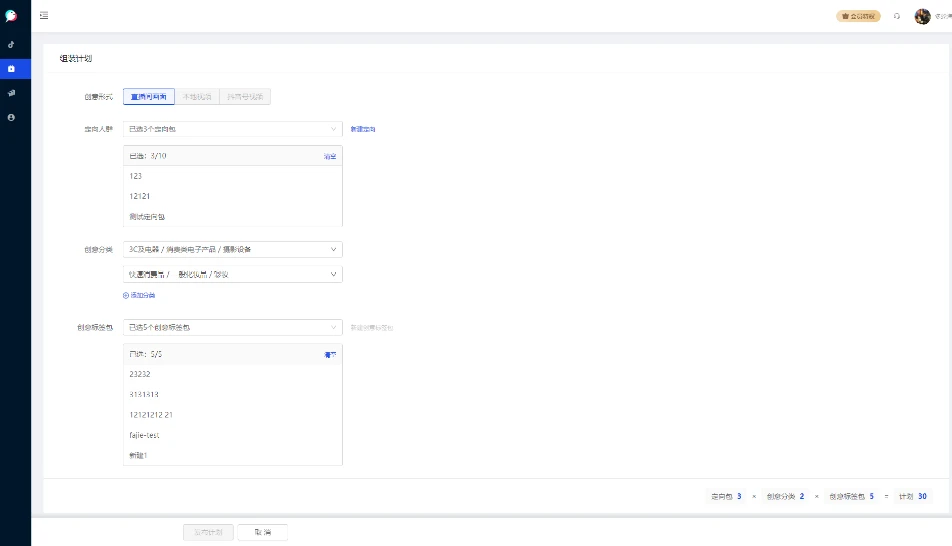Open the TikTok/Douyin section in the sidebar
This screenshot has height=546, width=952.
click(x=11, y=44)
